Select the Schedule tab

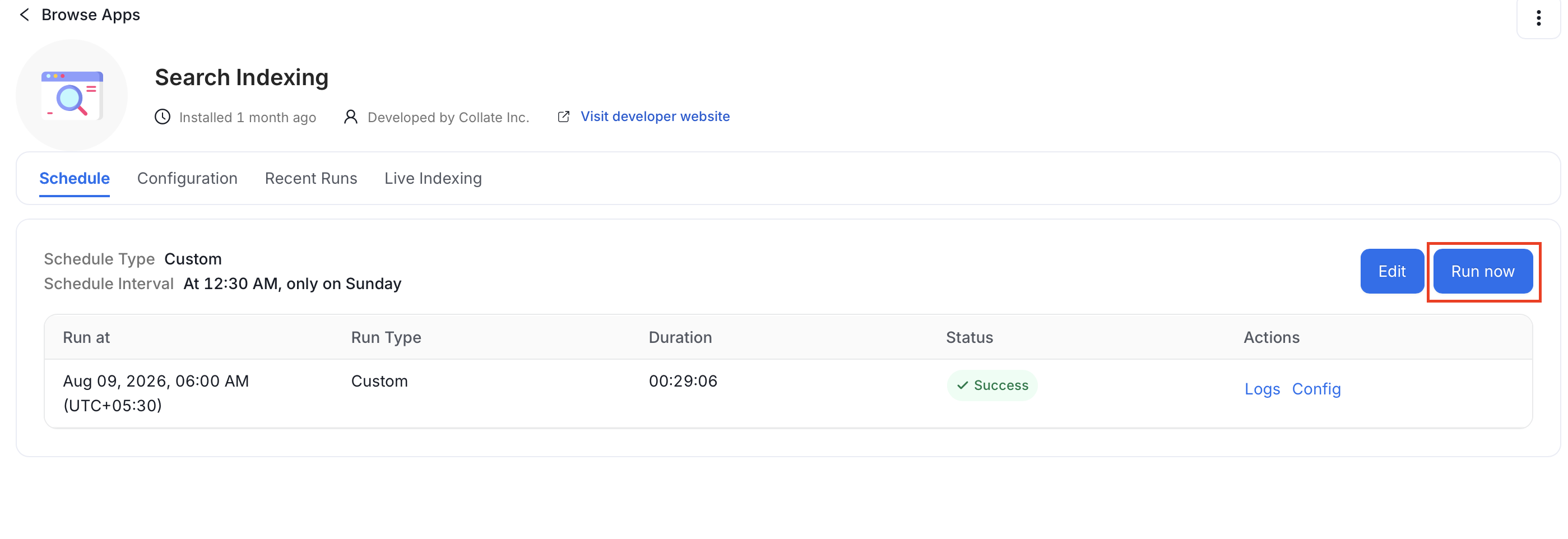tap(75, 178)
